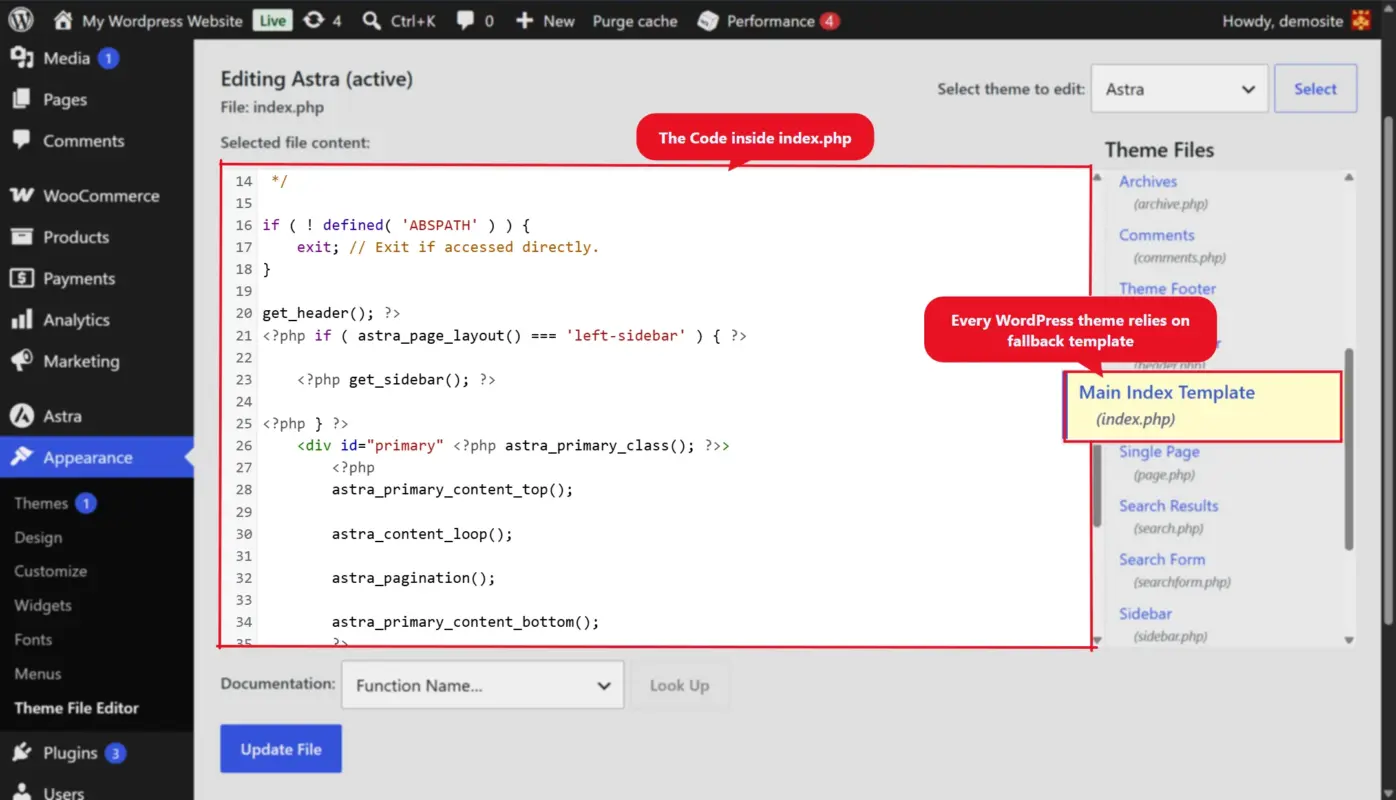This screenshot has width=1396, height=800.
Task: Click the search magnifier icon in admin bar
Action: point(371,20)
